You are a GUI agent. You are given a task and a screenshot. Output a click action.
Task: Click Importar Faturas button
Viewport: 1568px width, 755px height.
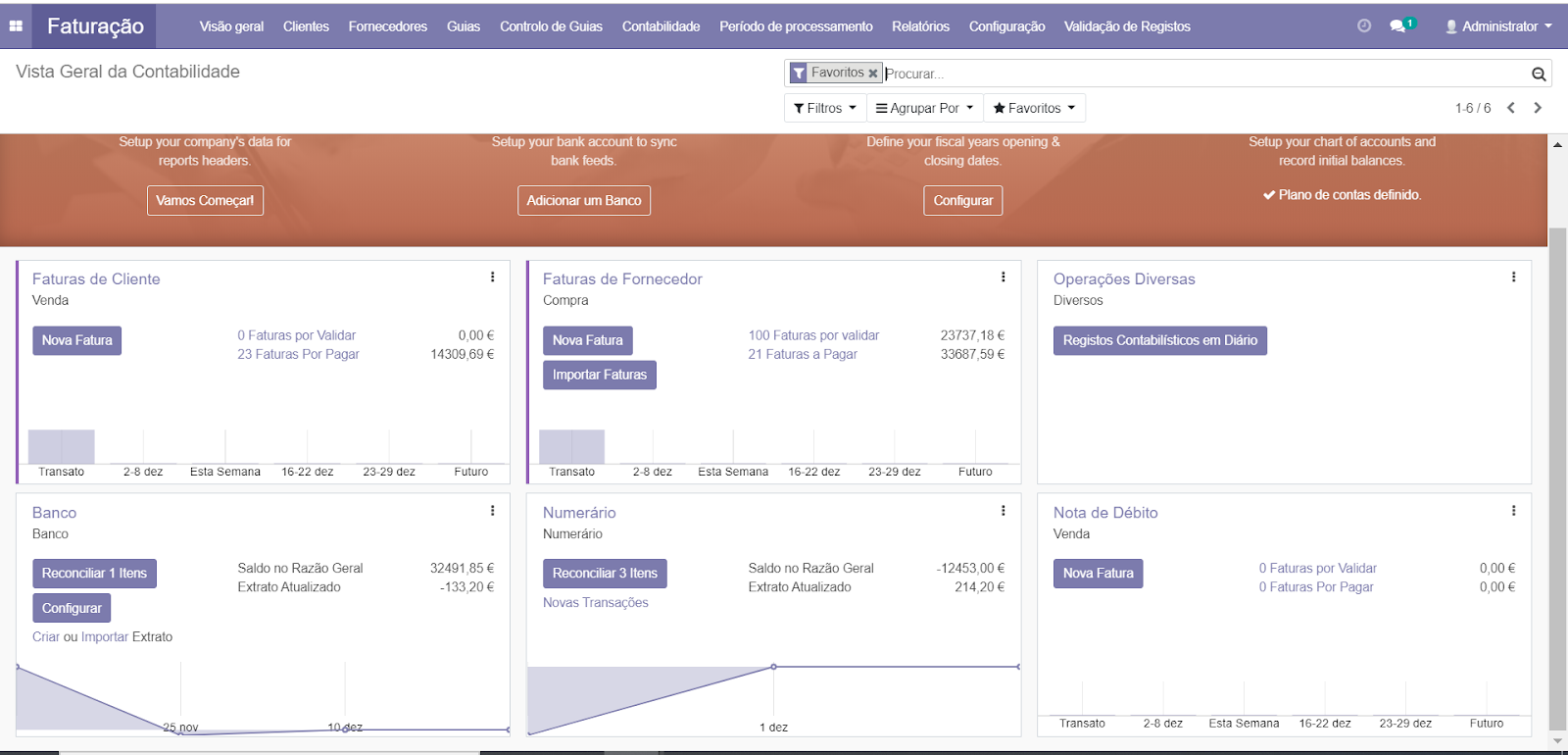[x=599, y=375]
